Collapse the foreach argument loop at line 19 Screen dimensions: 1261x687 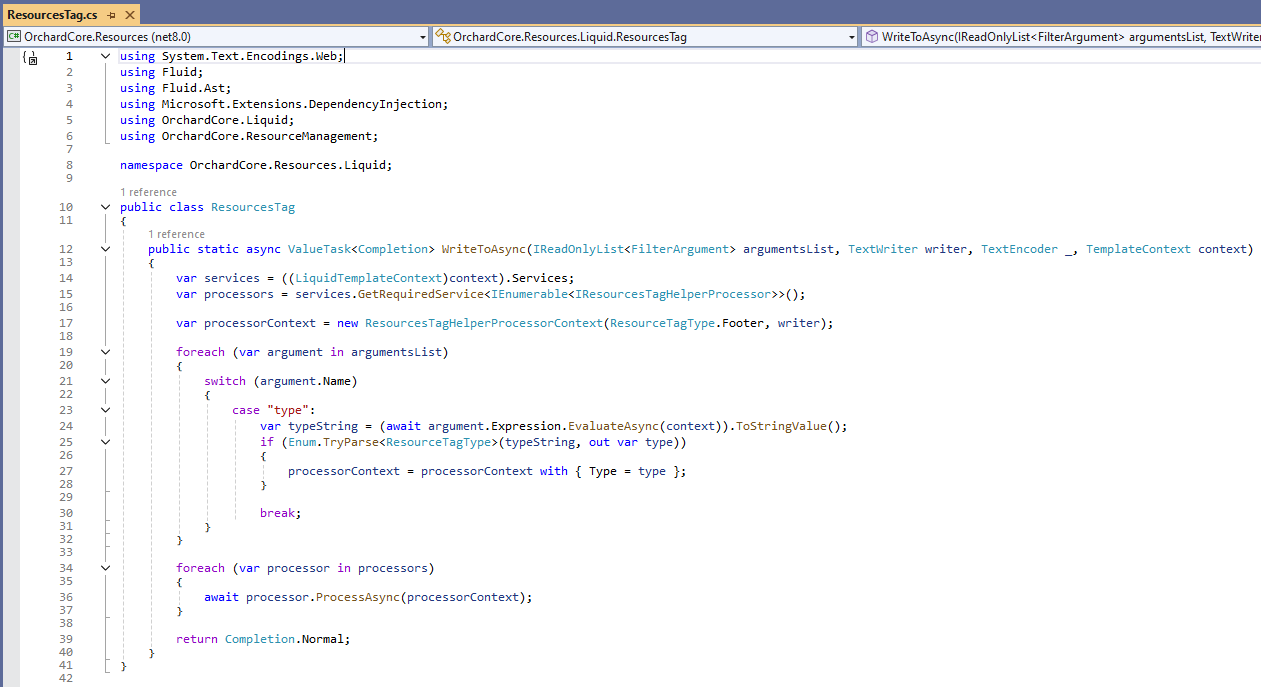click(x=105, y=352)
